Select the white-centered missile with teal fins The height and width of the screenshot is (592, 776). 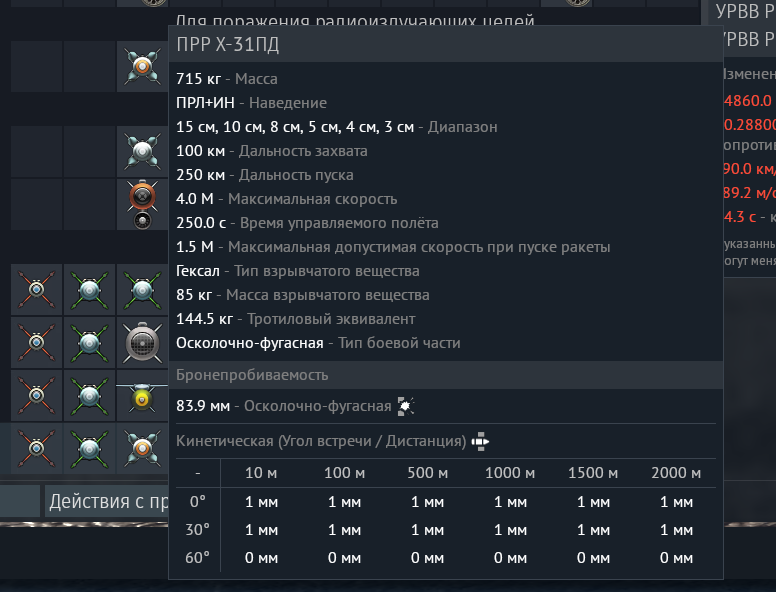click(143, 151)
